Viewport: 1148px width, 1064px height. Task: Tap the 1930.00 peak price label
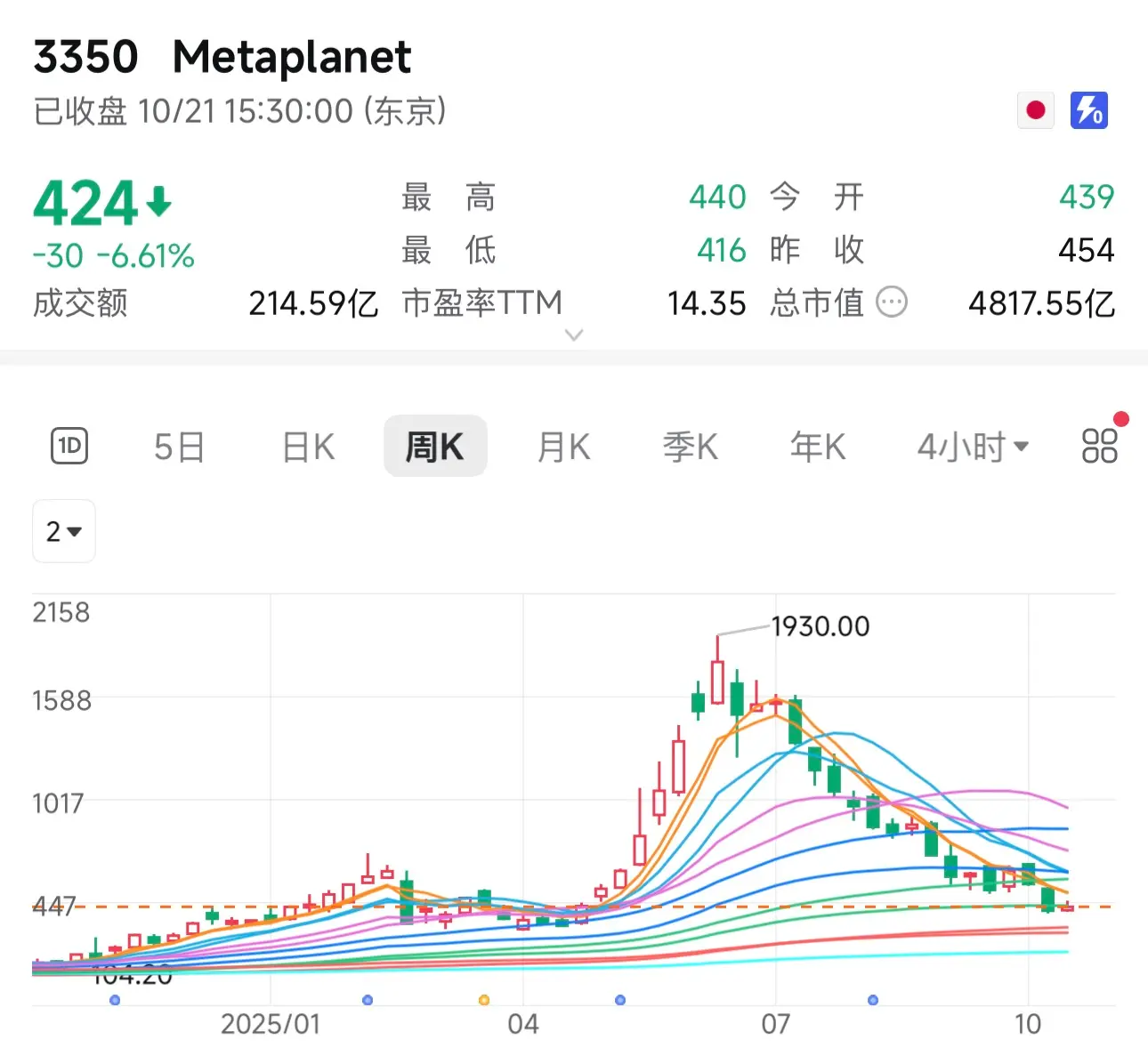(820, 626)
